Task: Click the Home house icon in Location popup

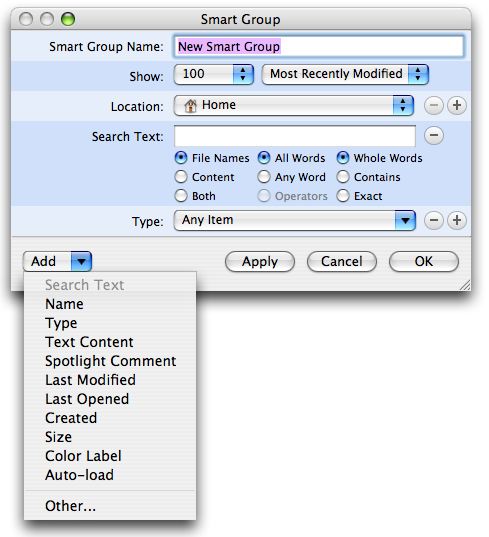Action: coord(190,105)
